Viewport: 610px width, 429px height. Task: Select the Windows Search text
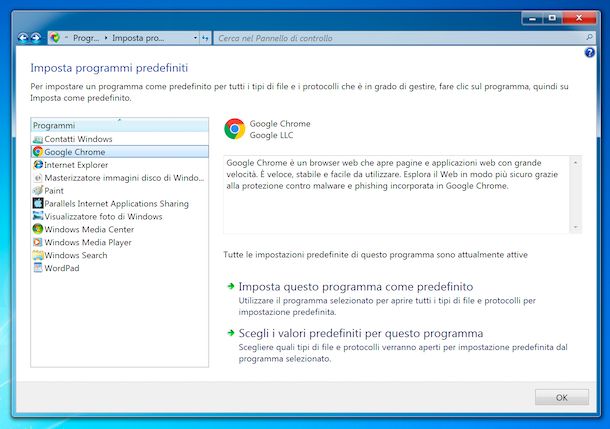point(76,255)
